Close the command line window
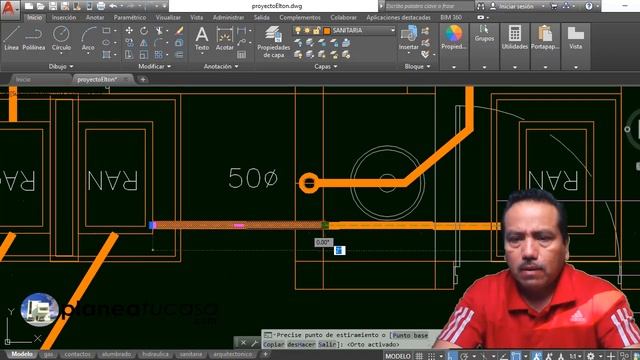This screenshot has height=360, width=640. pyautogui.click(x=243, y=343)
